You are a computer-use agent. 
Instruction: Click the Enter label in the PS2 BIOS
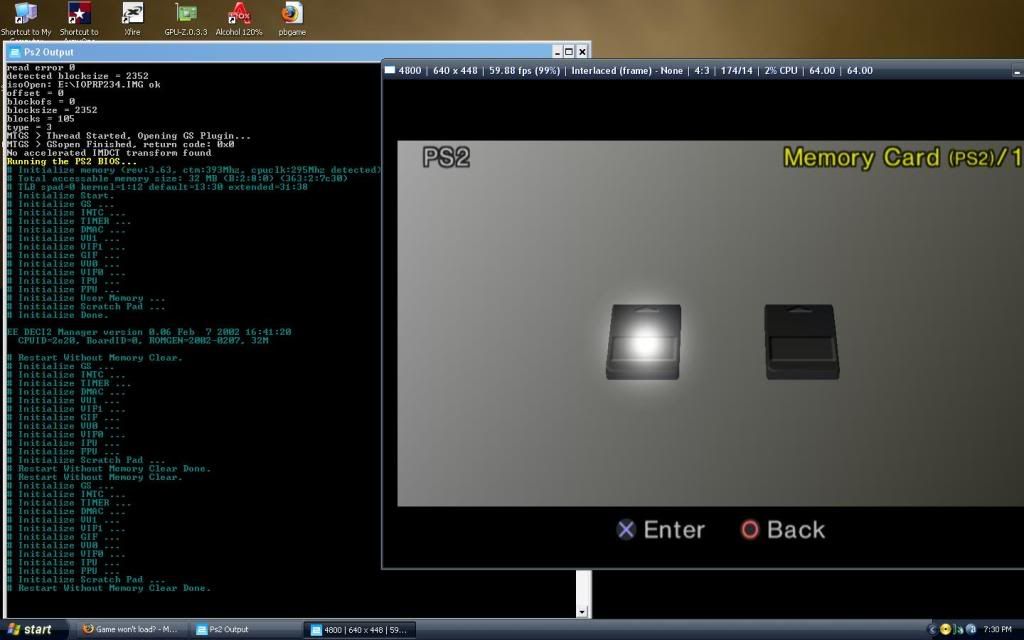(674, 530)
